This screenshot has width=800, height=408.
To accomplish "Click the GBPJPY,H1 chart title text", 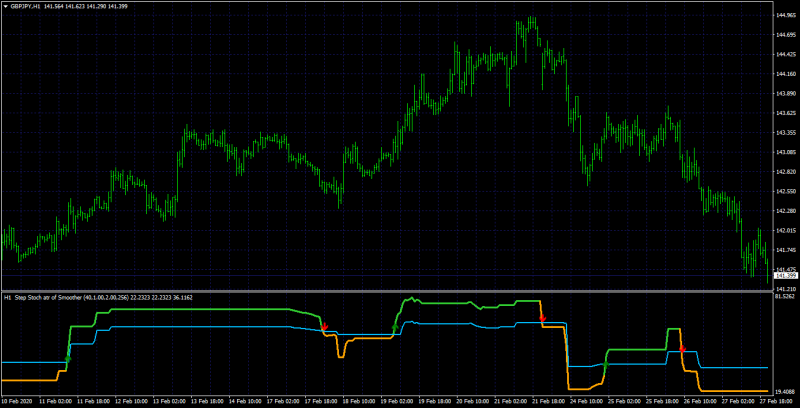I will click(x=26, y=5).
